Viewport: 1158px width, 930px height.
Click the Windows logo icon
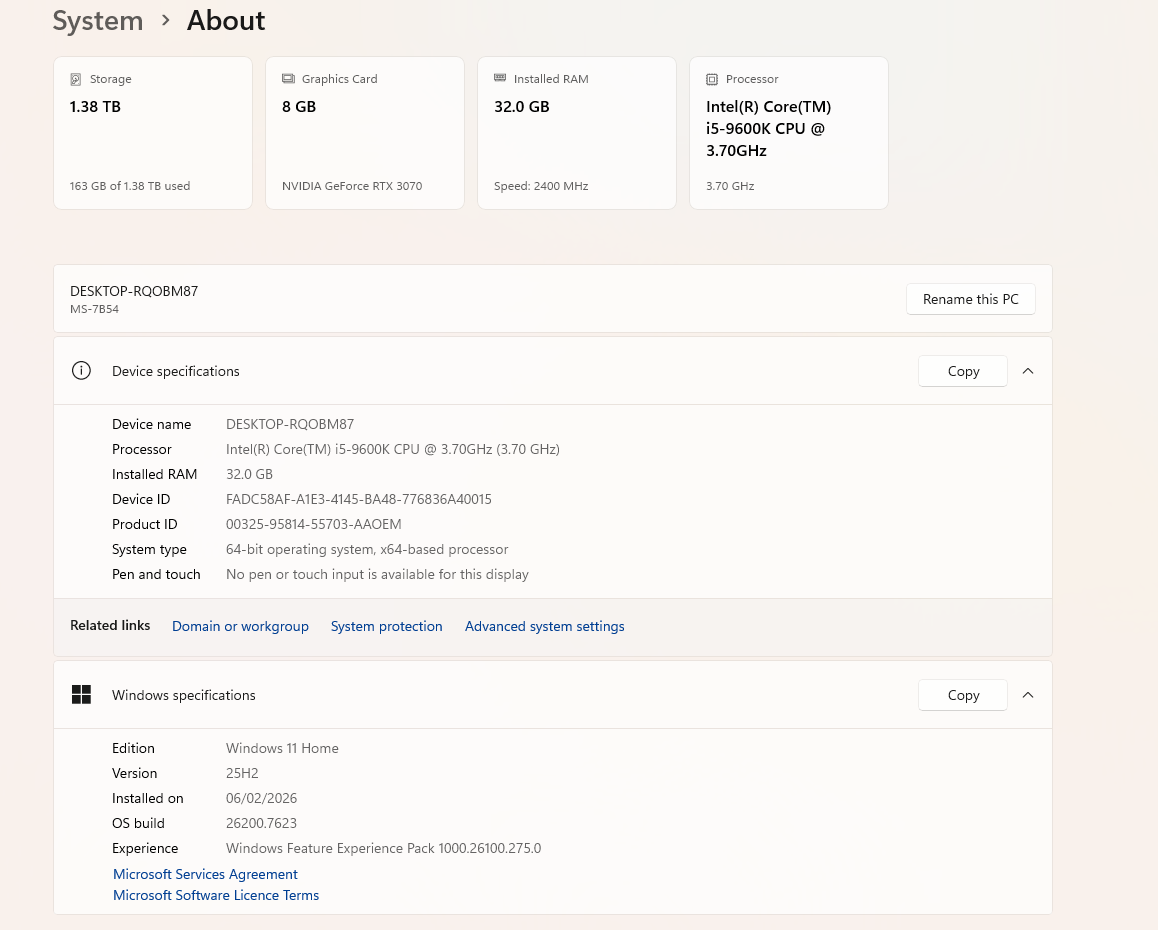81,695
